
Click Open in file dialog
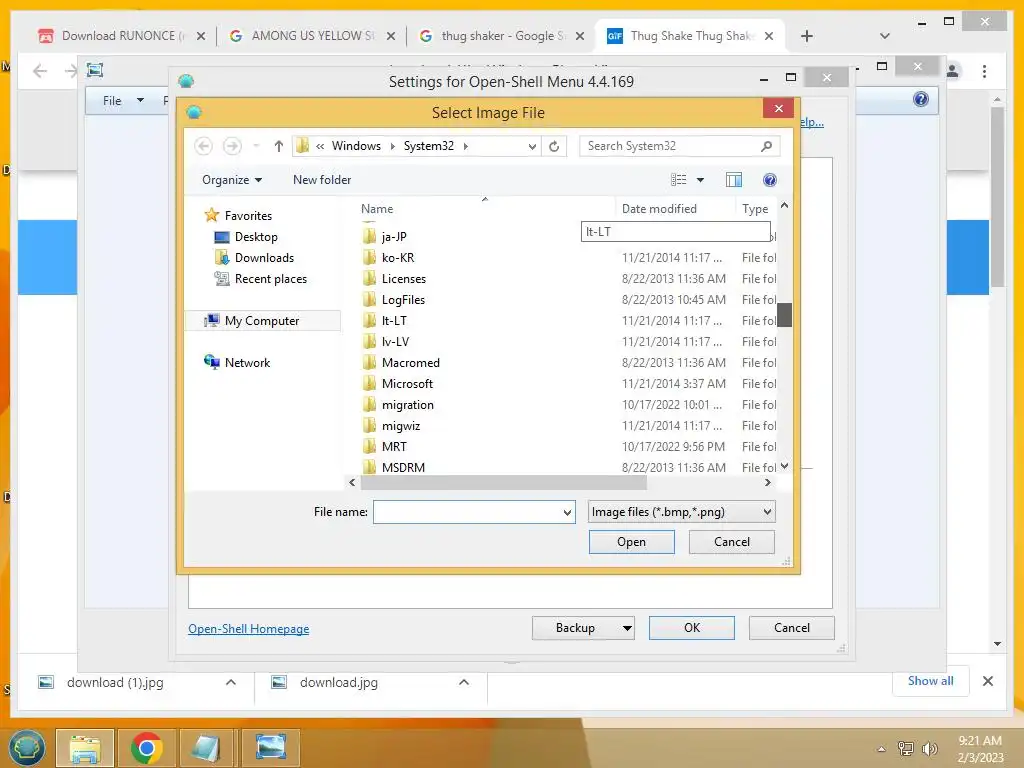click(x=632, y=542)
